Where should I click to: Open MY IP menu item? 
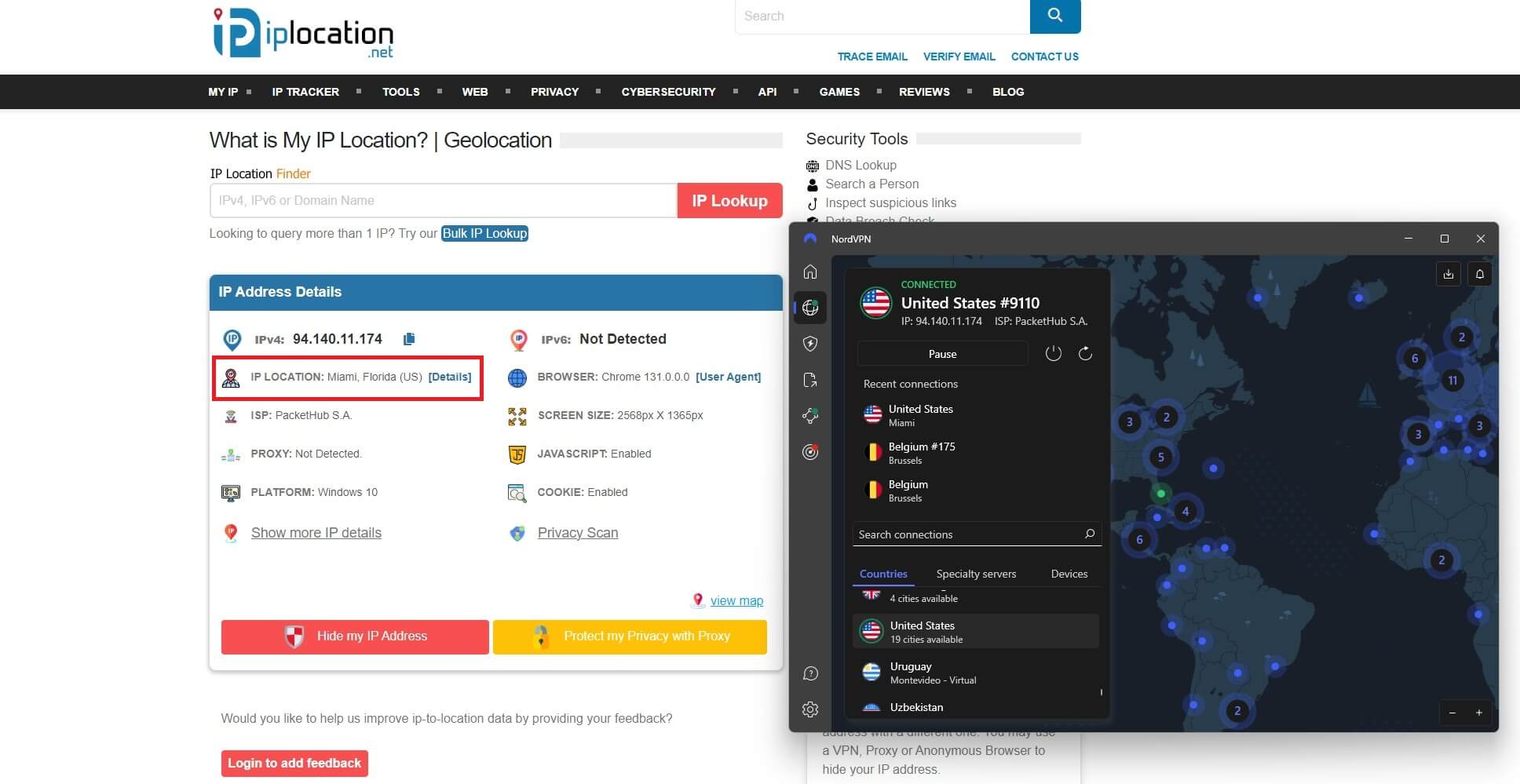point(223,92)
